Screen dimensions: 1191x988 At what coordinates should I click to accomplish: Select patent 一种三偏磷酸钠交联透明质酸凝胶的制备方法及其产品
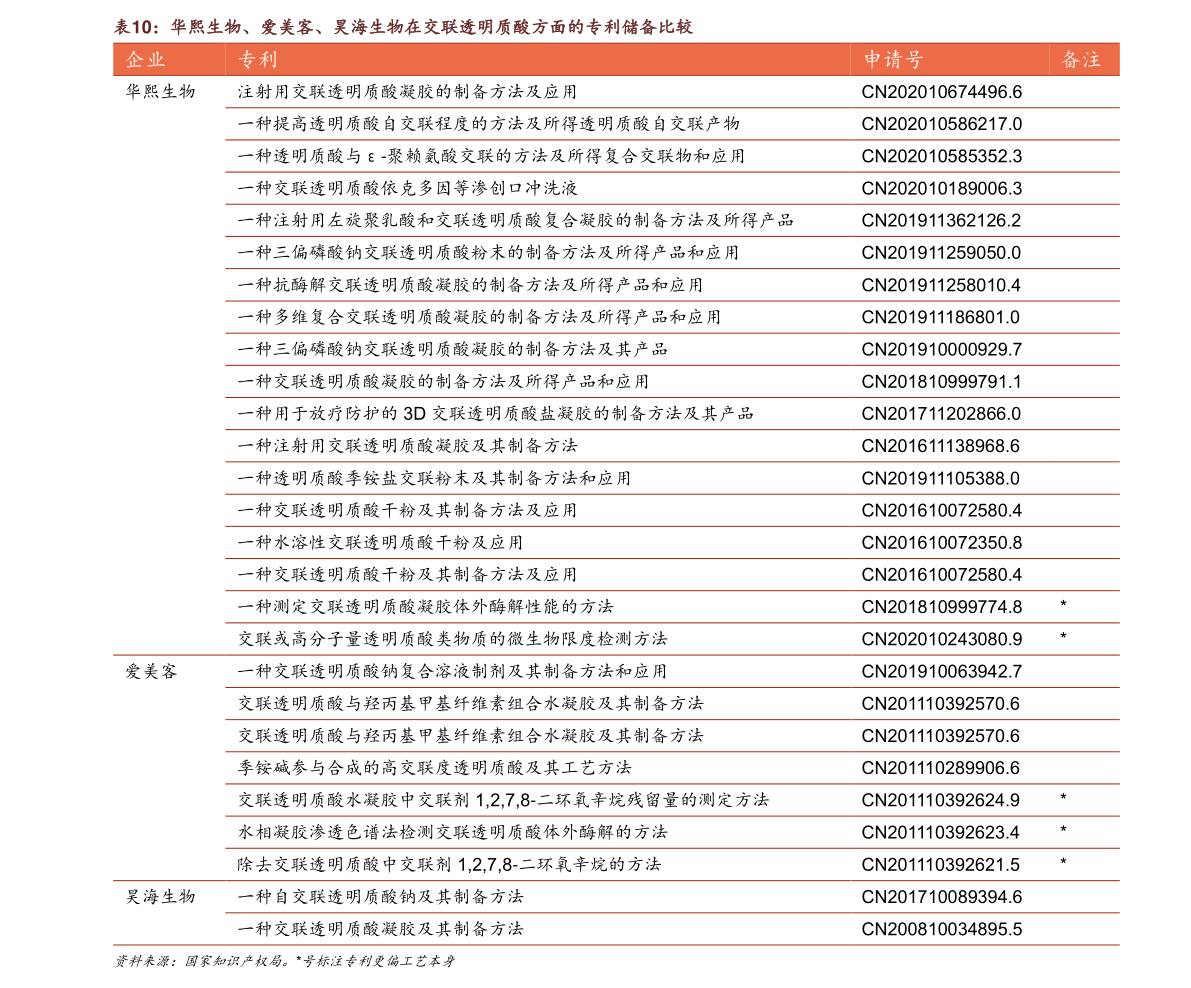pyautogui.click(x=453, y=349)
